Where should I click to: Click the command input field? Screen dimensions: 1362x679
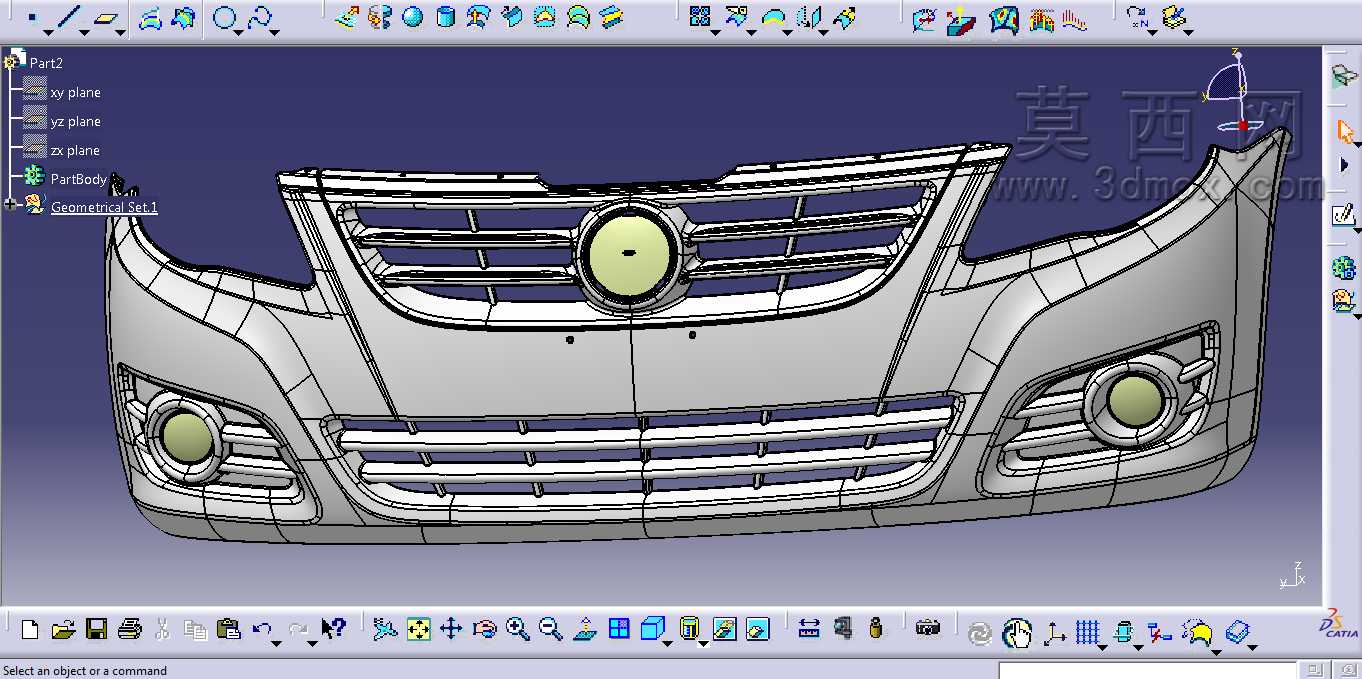[1149, 670]
